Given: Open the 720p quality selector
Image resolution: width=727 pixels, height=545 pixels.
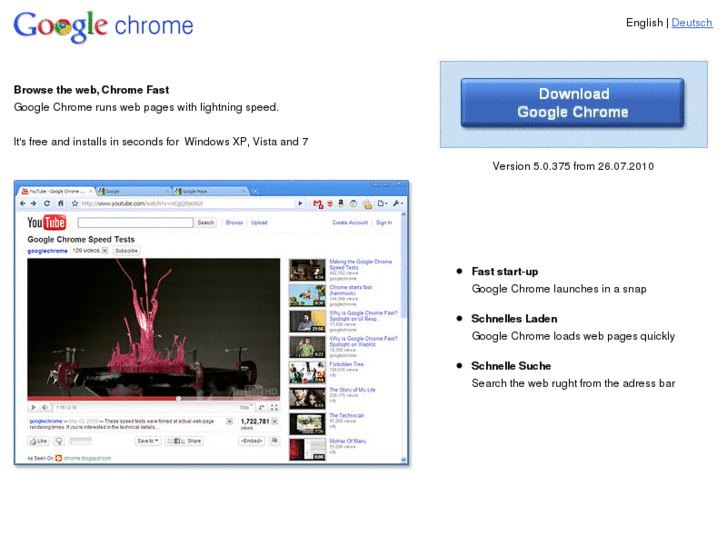Looking at the screenshot, I should click(246, 407).
